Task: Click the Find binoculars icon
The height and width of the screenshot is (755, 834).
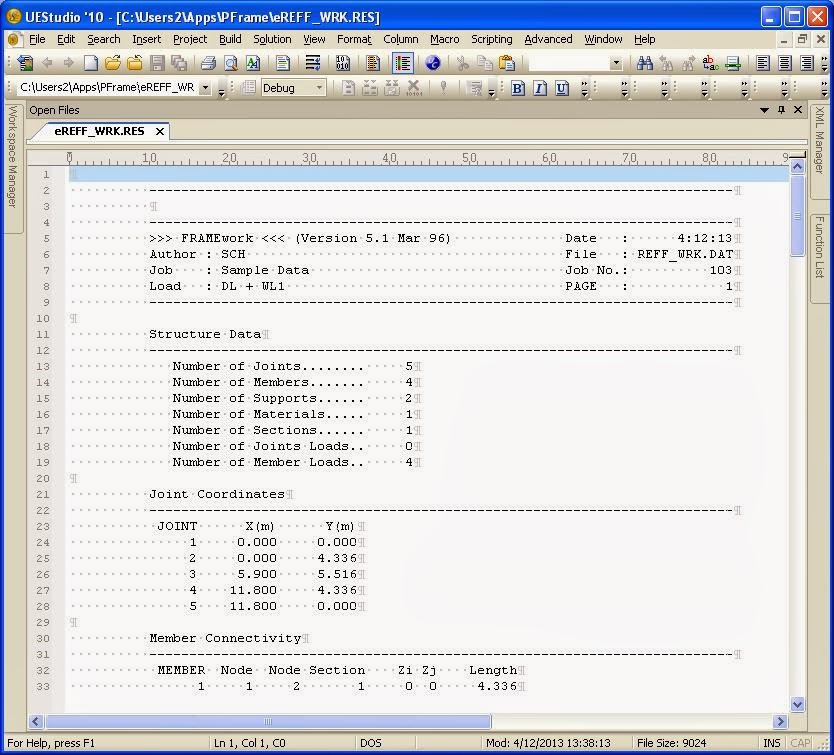Action: pyautogui.click(x=645, y=63)
